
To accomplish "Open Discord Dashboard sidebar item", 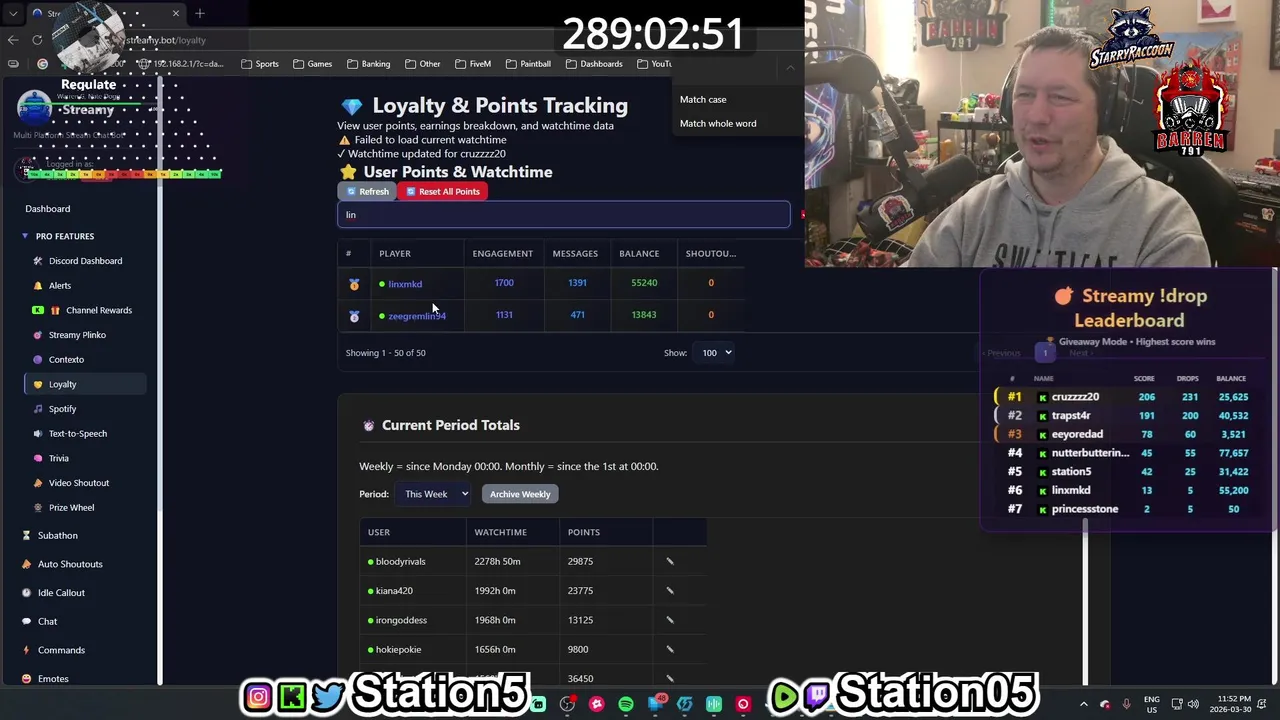I will click(85, 261).
